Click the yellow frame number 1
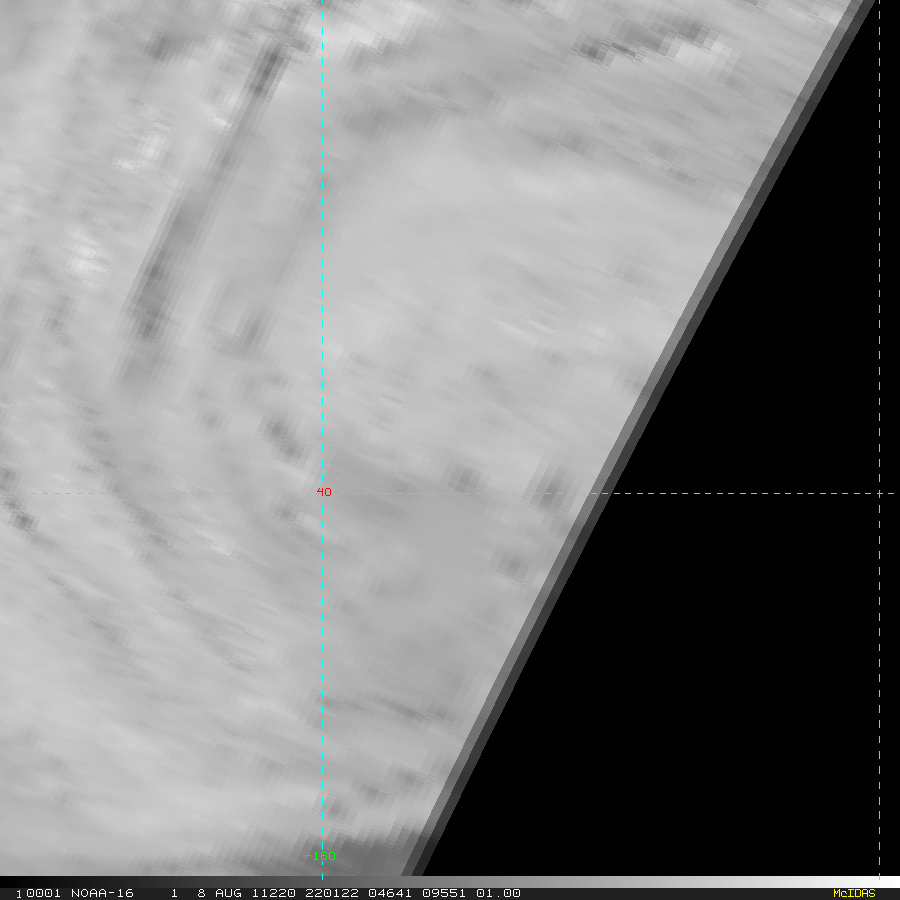This screenshot has height=900, width=900. (19, 894)
